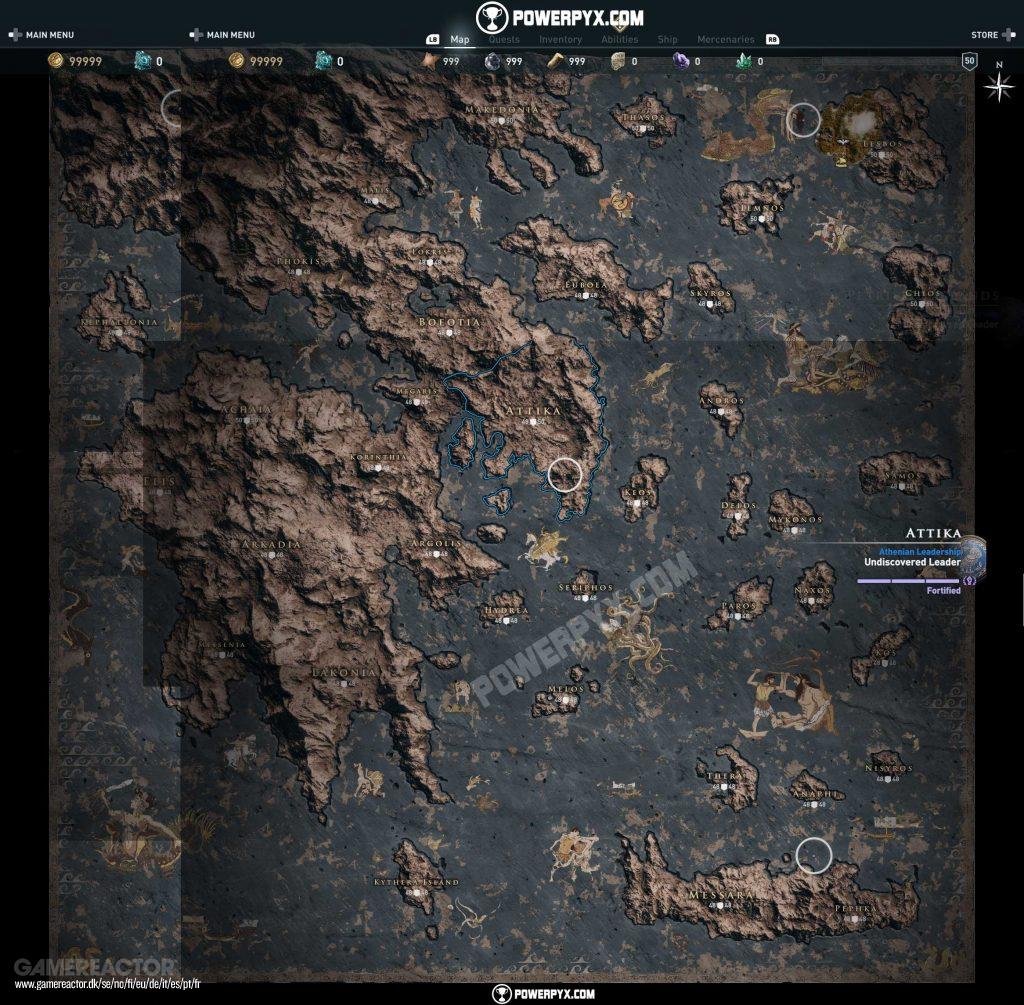Open the STORE button
1024x1005 pixels.
click(x=984, y=35)
